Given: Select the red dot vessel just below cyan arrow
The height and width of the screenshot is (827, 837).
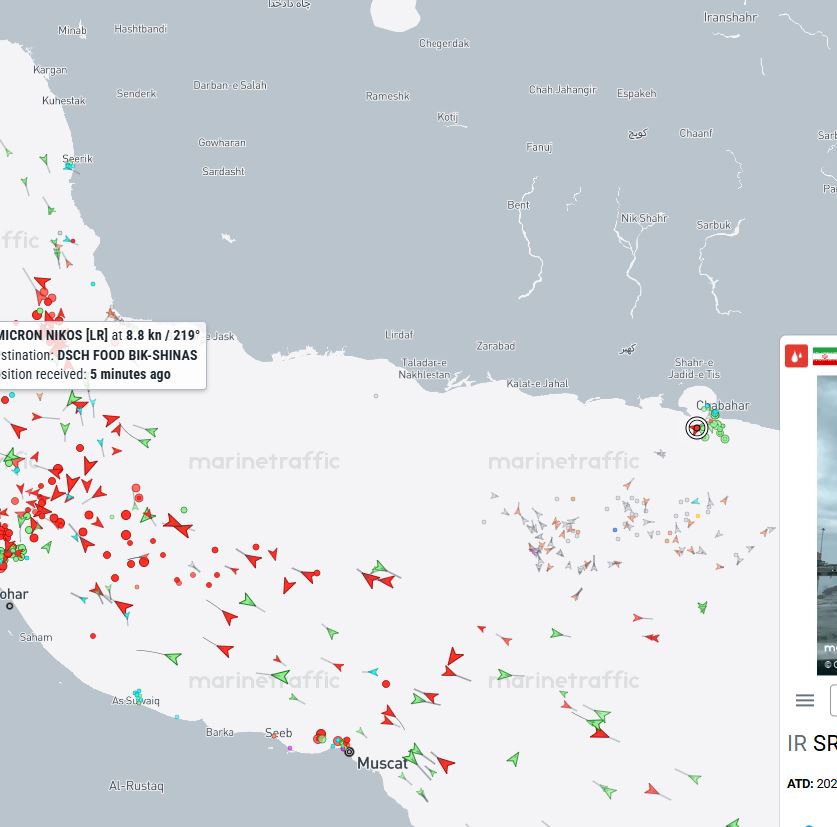Looking at the screenshot, I should pyautogui.click(x=386, y=684).
